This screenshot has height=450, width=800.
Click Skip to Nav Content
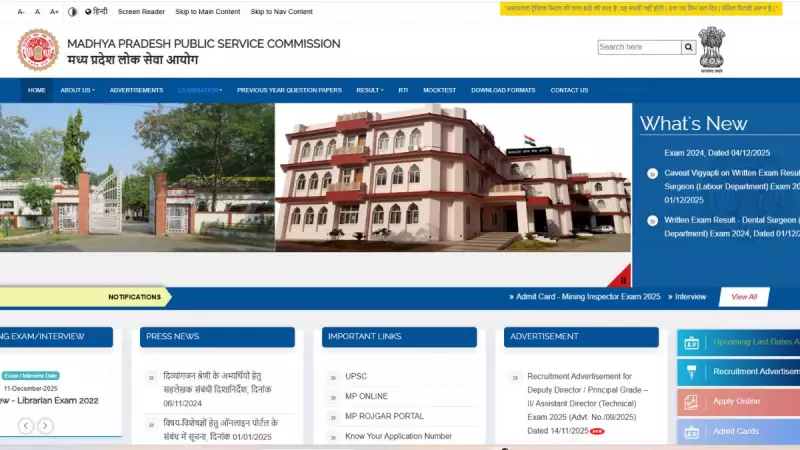tap(282, 11)
